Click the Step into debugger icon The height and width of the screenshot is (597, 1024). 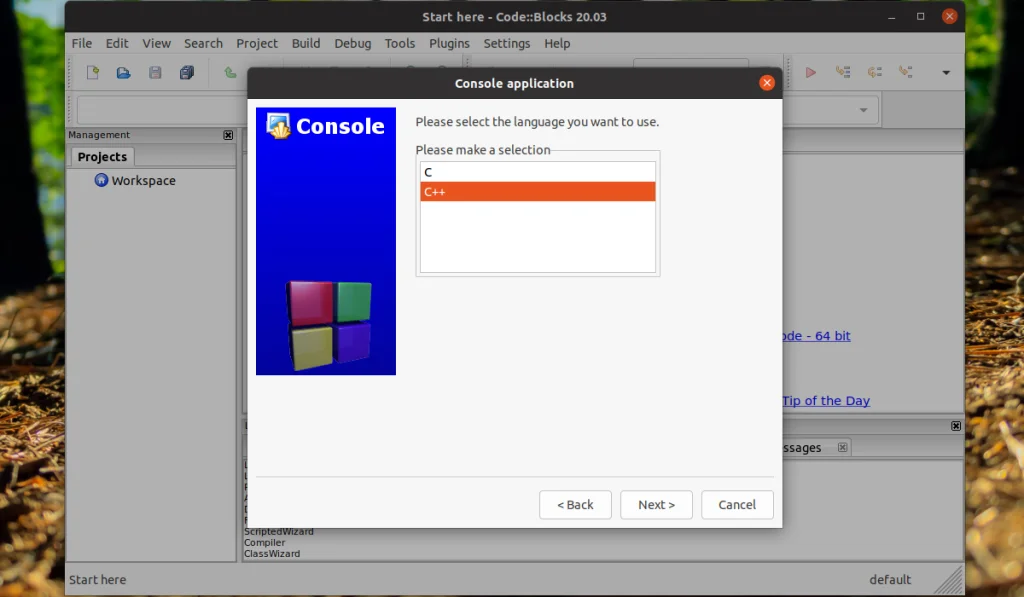(x=876, y=72)
